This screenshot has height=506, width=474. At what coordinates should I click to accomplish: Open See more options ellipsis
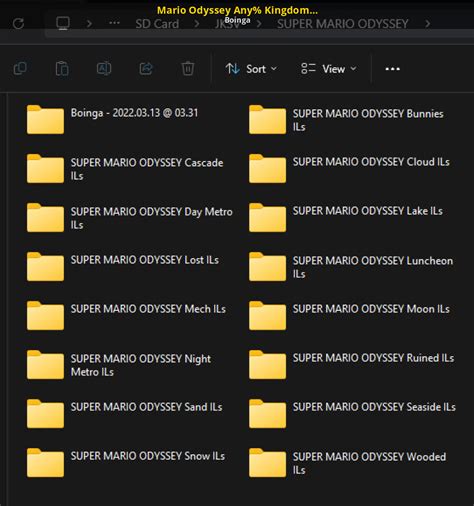392,69
